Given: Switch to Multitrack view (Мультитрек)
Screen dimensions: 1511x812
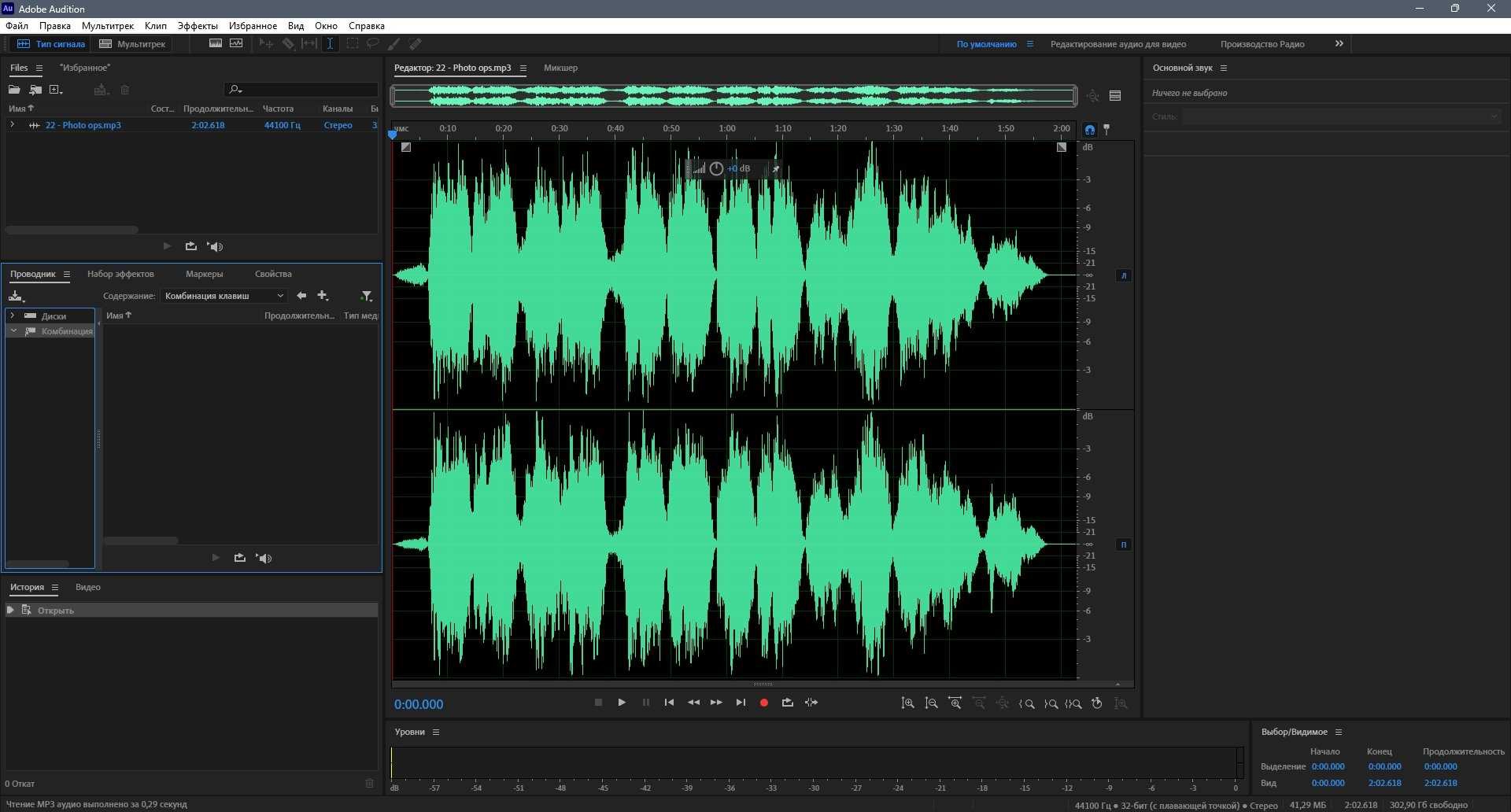Looking at the screenshot, I should 132,44.
